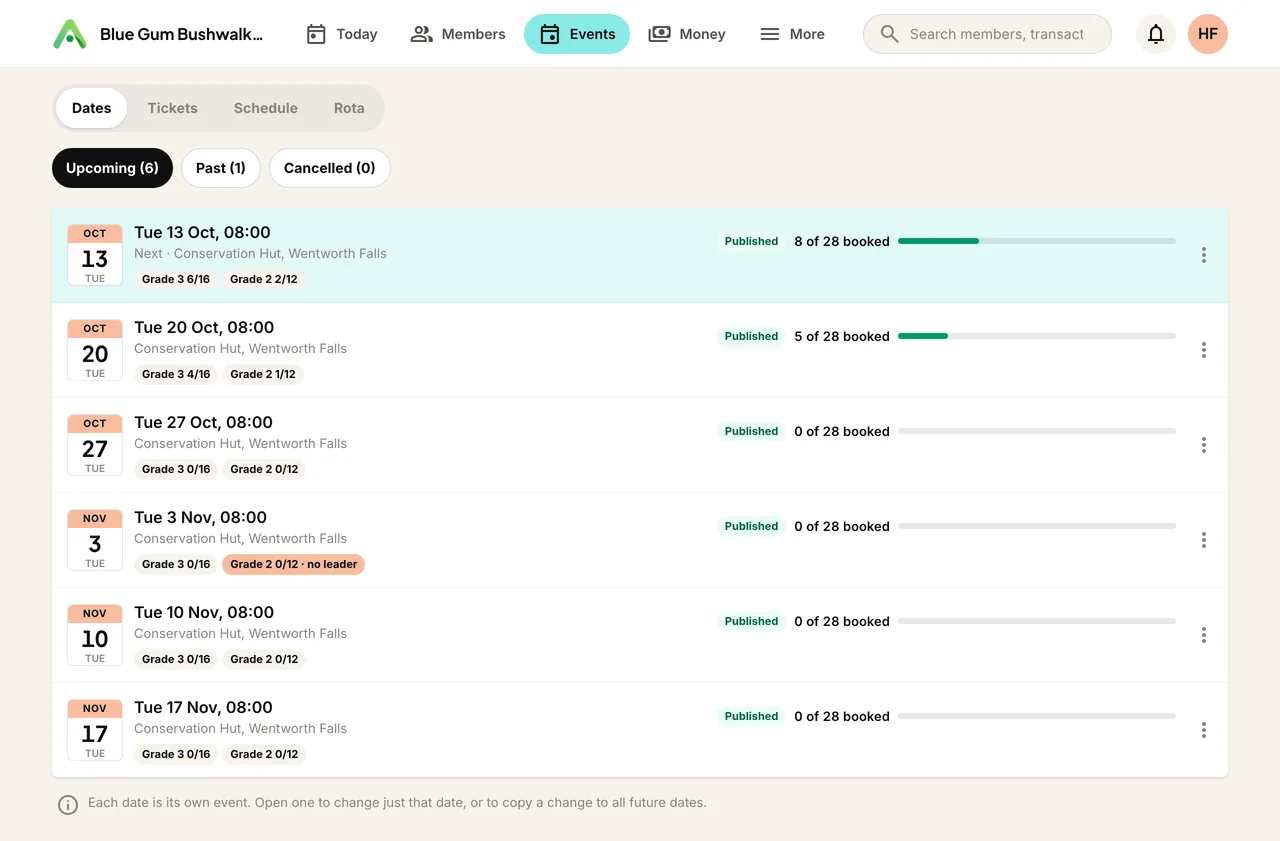Viewport: 1280px width, 841px height.
Task: Open the three-dot menu for Tue 27 Oct
Action: 1204,445
